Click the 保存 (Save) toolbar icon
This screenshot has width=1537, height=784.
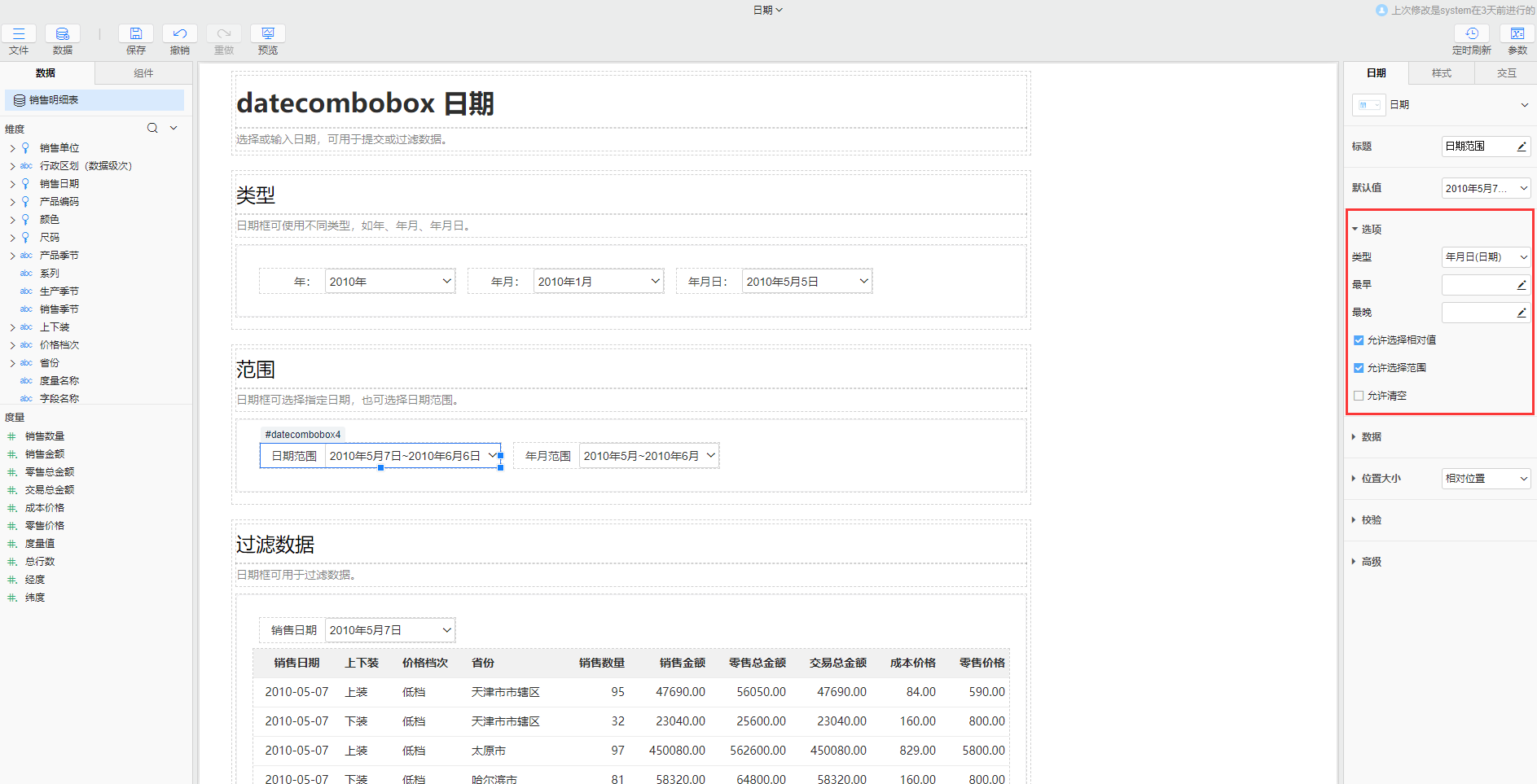click(x=136, y=34)
